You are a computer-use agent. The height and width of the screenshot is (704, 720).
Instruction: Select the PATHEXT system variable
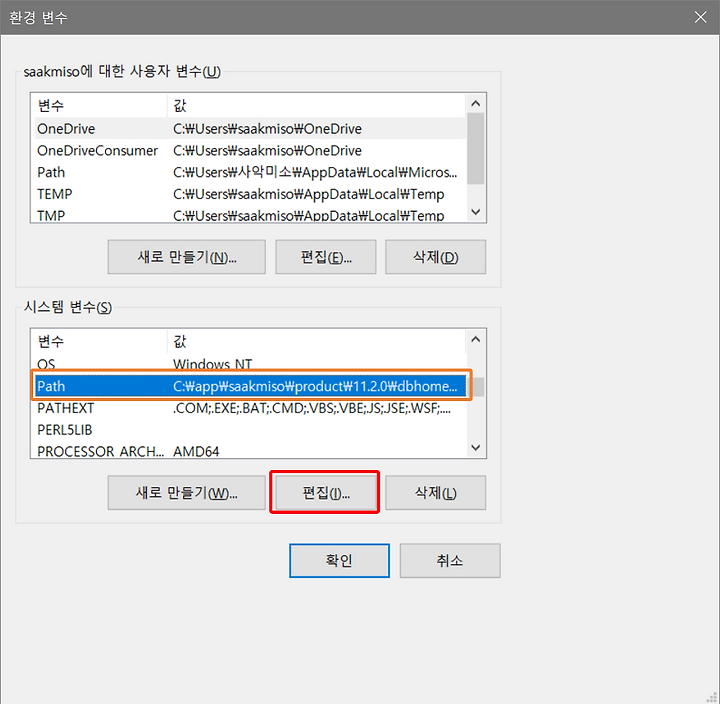pyautogui.click(x=250, y=408)
